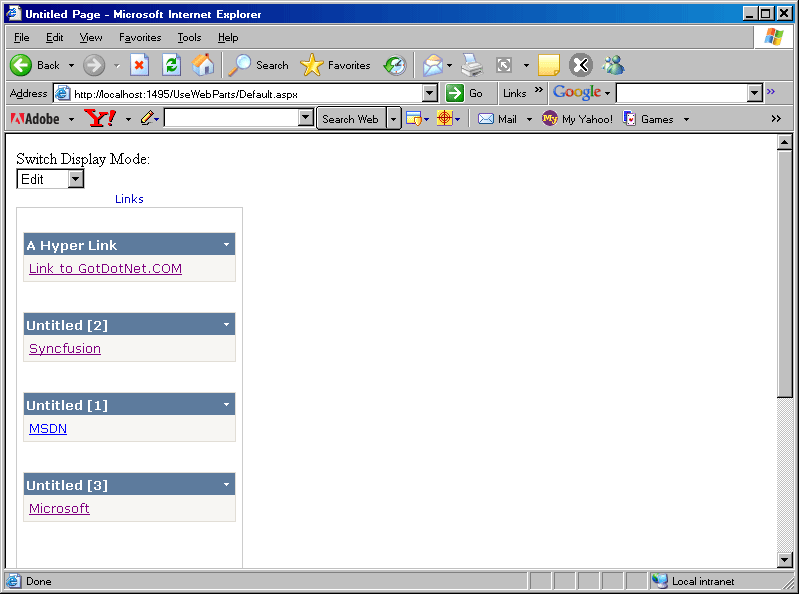Click the Google toolbar logo

pyautogui.click(x=577, y=92)
